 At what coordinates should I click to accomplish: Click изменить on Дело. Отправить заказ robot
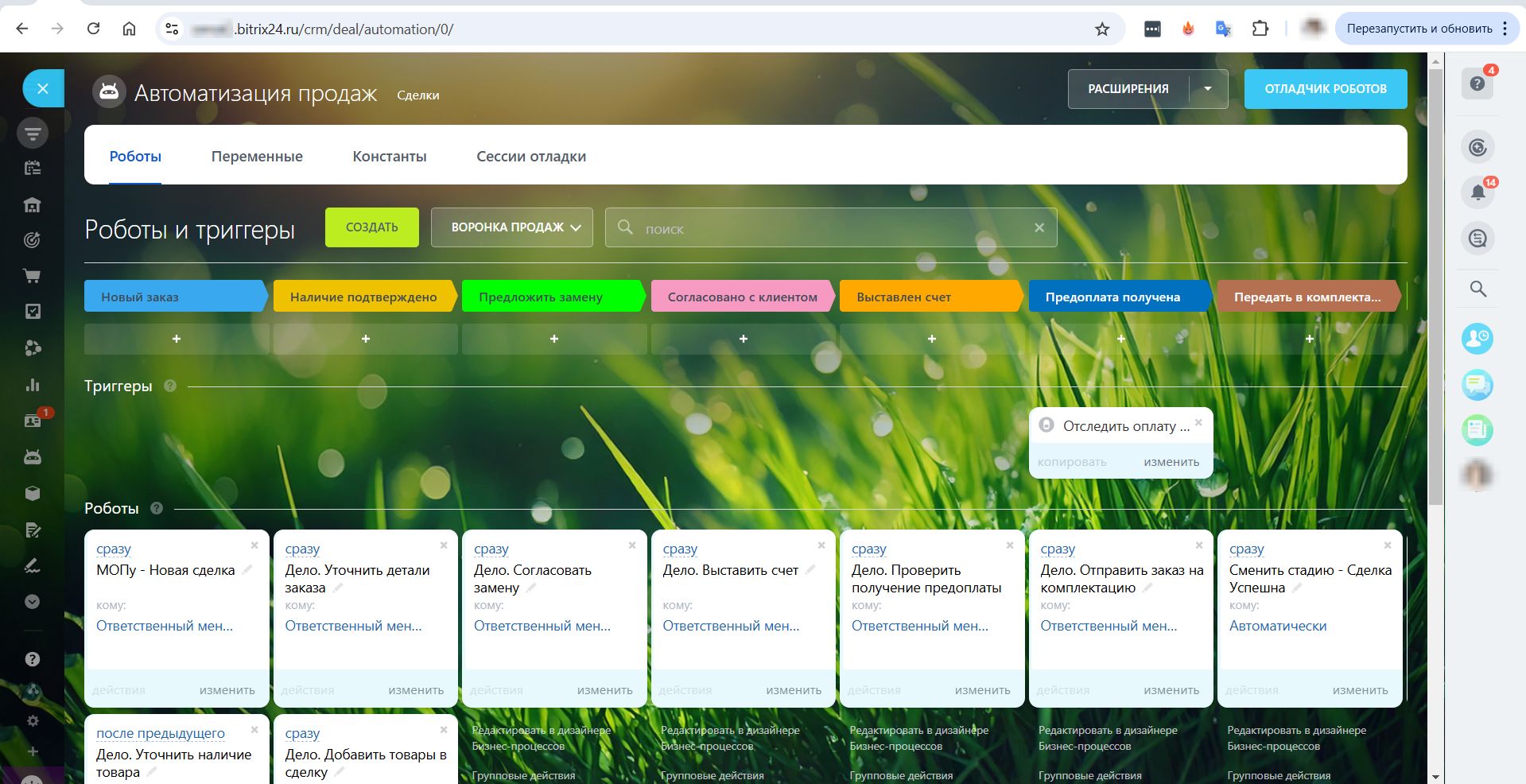(1171, 690)
